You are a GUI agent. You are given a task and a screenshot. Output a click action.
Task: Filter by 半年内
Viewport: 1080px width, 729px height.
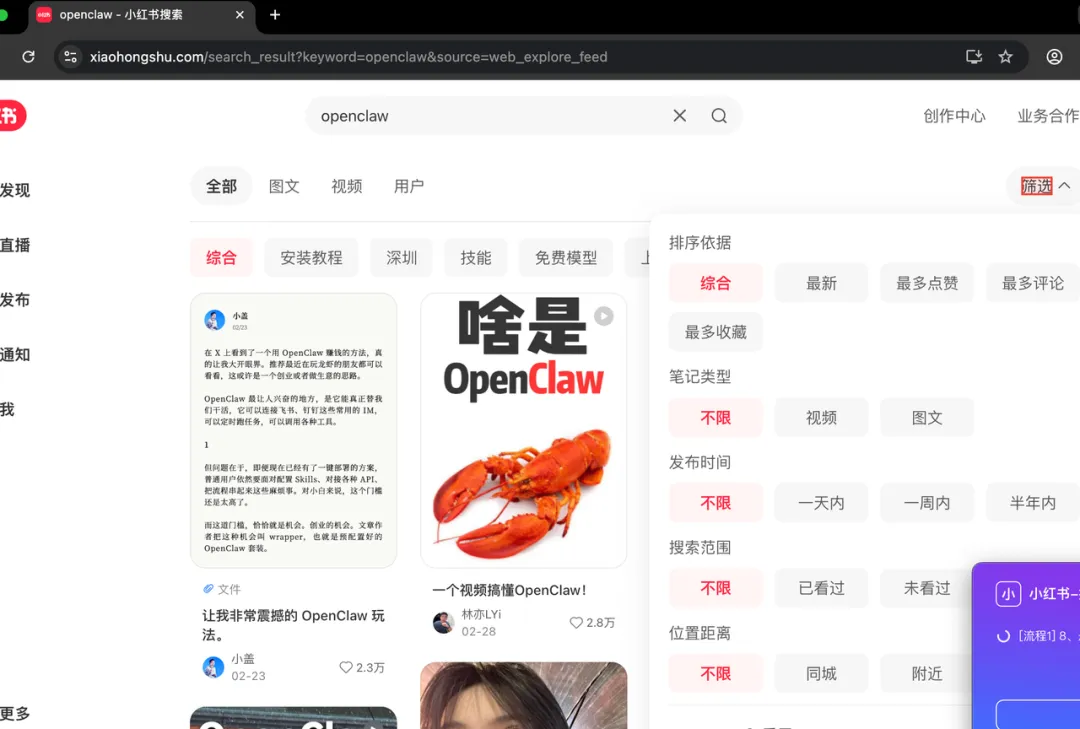point(1032,503)
